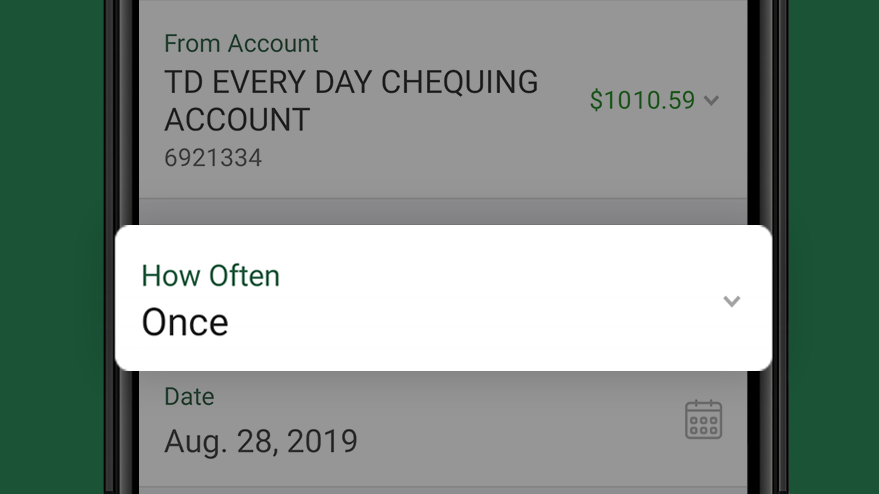The height and width of the screenshot is (494, 879).
Task: Click the separator band above How Often
Action: 443,212
